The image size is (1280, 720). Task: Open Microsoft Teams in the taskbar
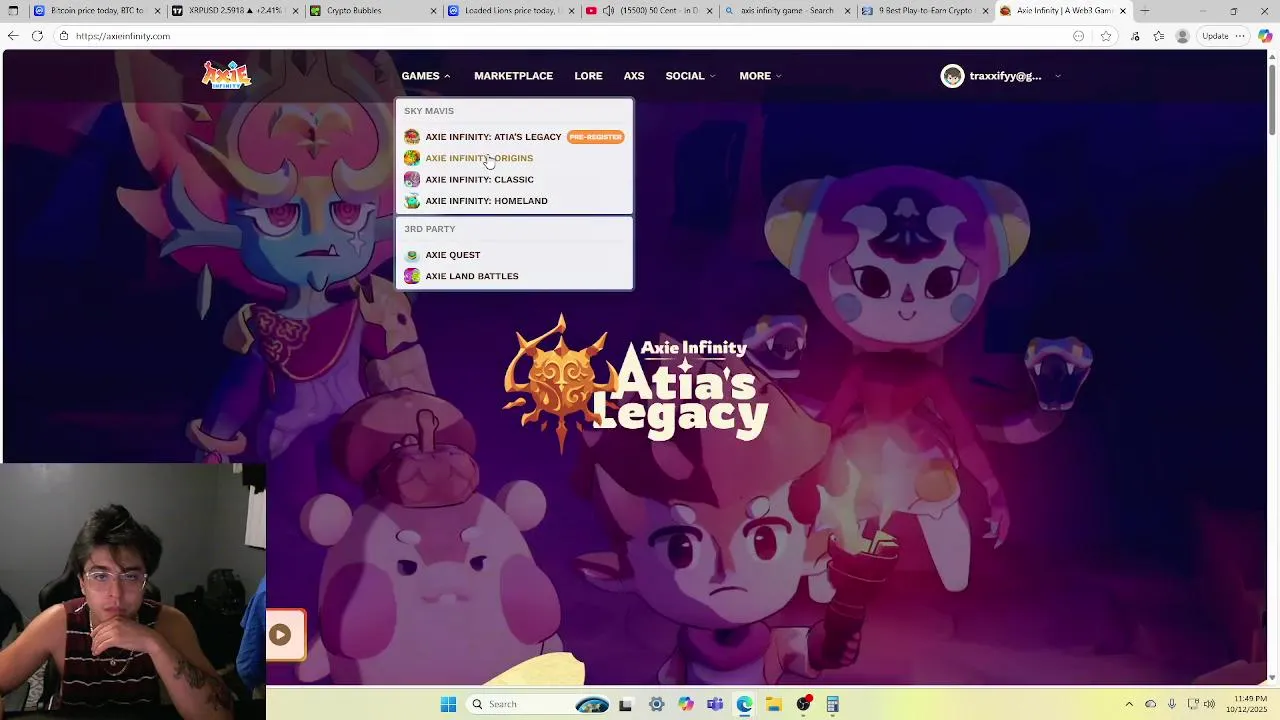(x=715, y=704)
